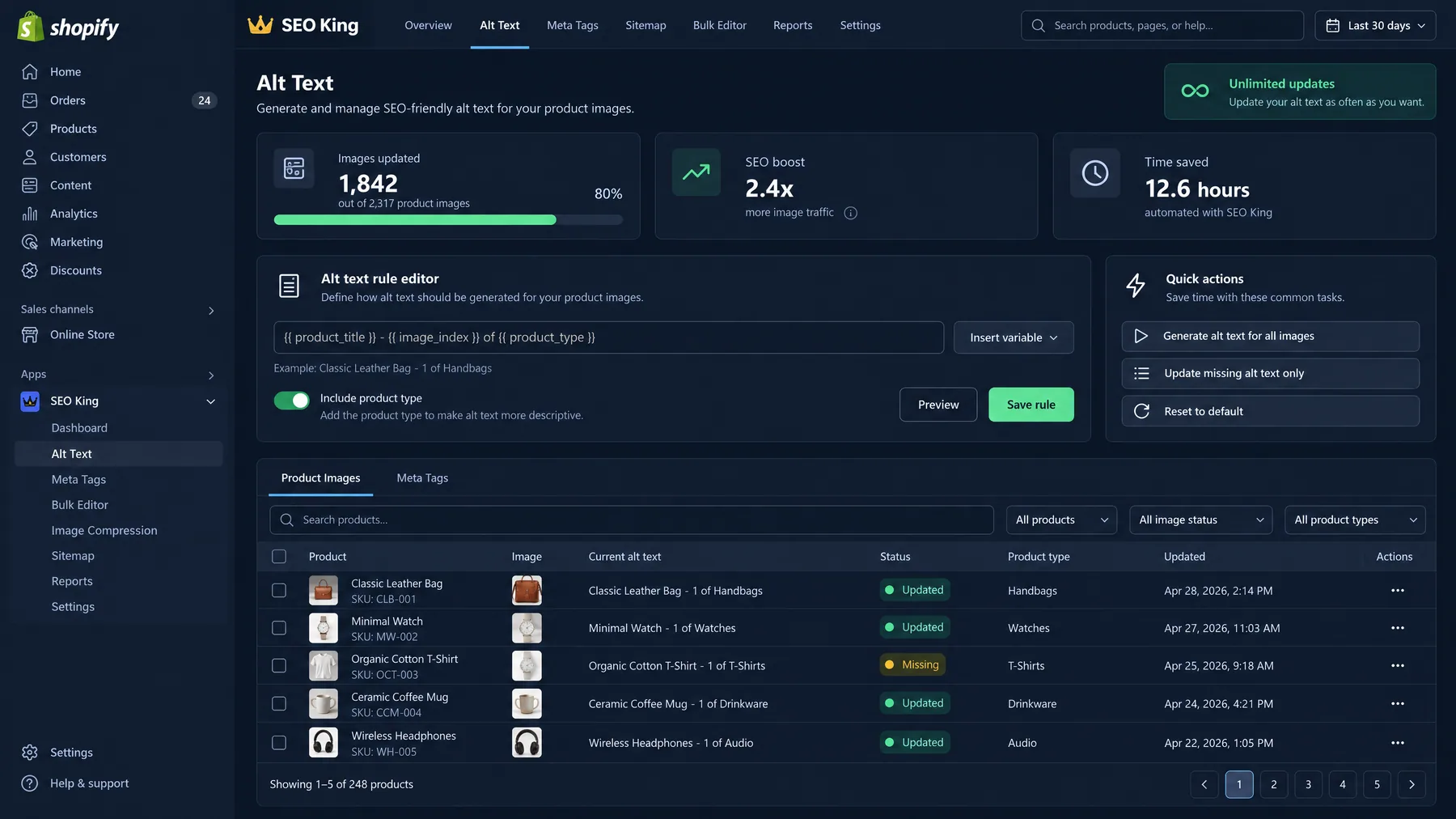Click the SEO King crown logo
This screenshot has width=1456, height=819.
click(260, 25)
